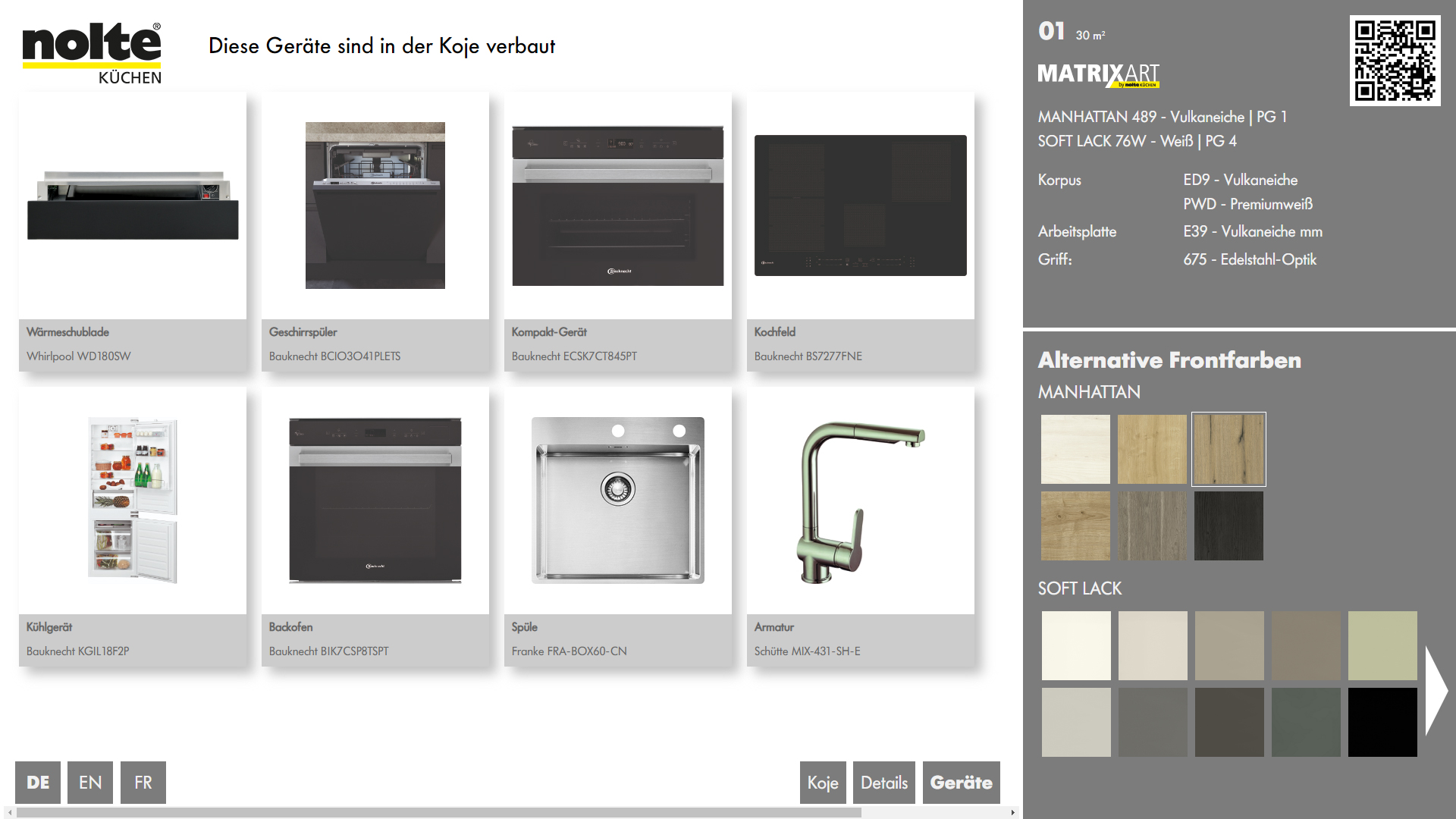Open the Kochfeld BS7277FNE hob image
Image resolution: width=1456 pixels, height=819 pixels.
860,206
